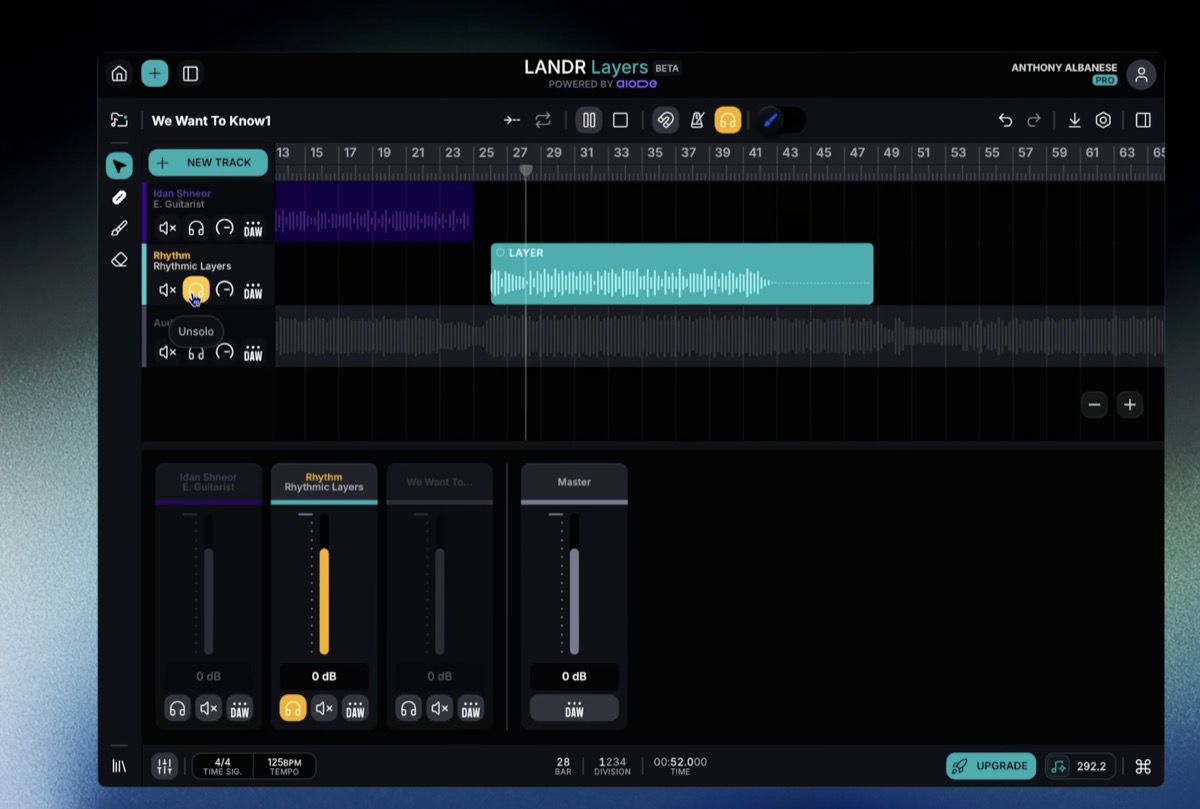Viewport: 1200px width, 809px height.
Task: Open the 4/4 time signature selector
Action: pos(222,767)
